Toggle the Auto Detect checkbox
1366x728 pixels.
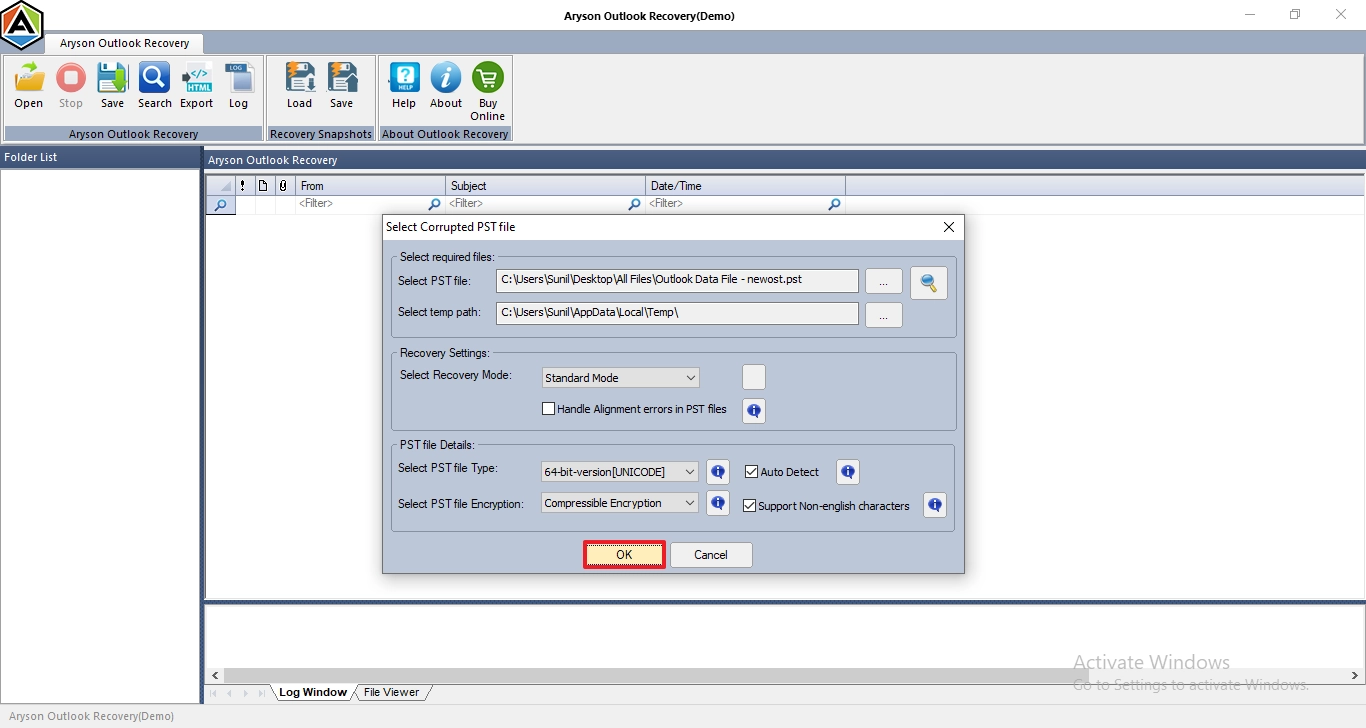click(752, 472)
